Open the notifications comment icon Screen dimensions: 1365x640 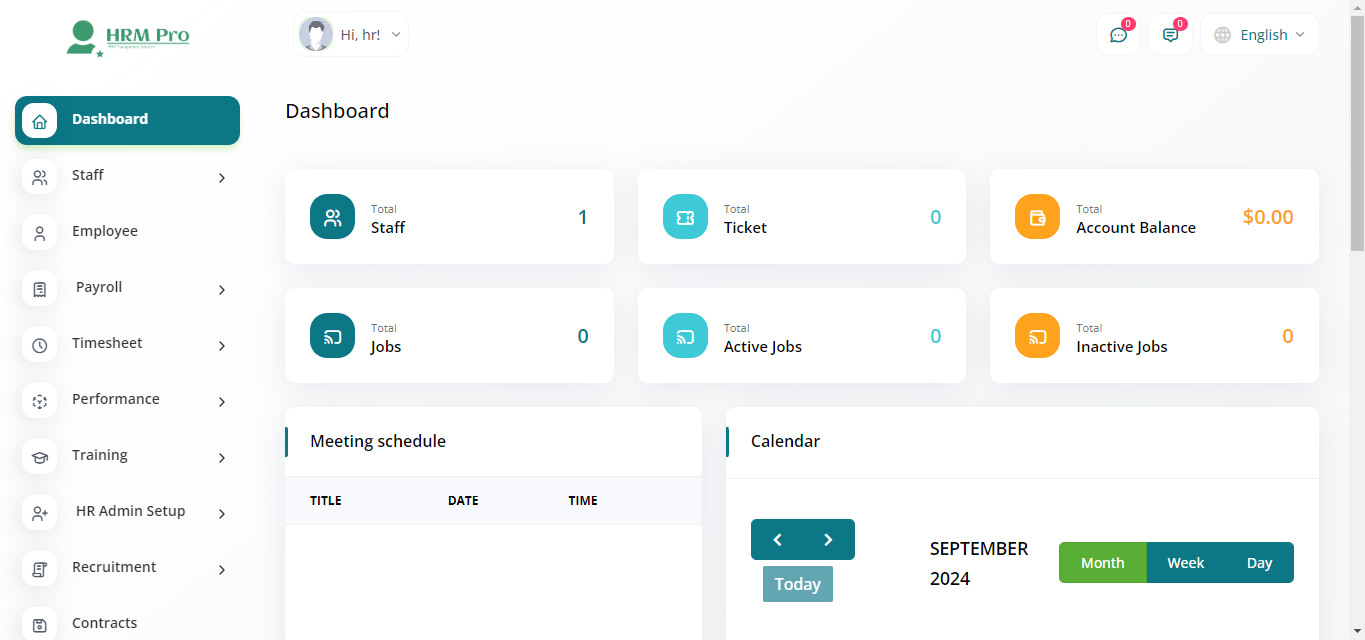coord(1170,35)
